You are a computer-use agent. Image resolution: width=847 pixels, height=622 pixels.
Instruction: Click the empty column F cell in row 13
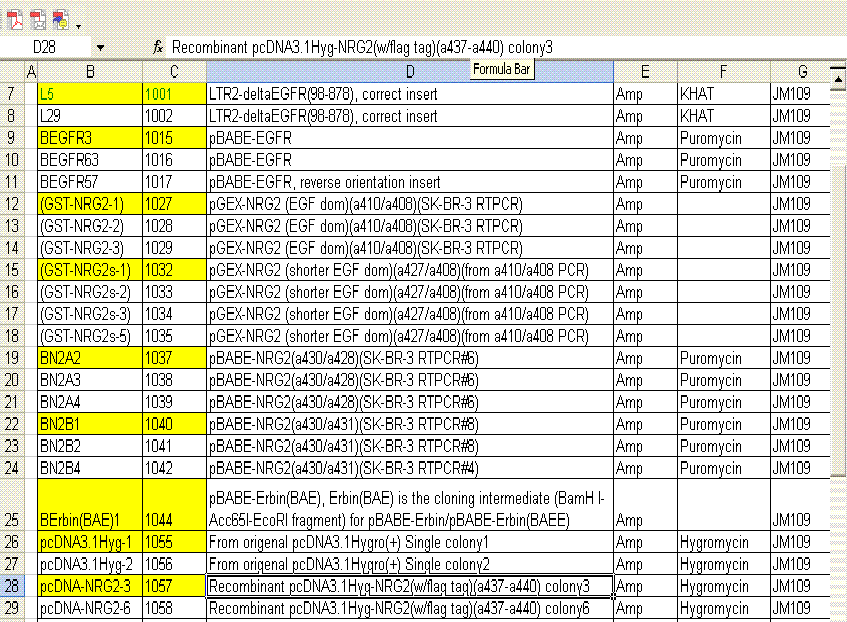723,226
